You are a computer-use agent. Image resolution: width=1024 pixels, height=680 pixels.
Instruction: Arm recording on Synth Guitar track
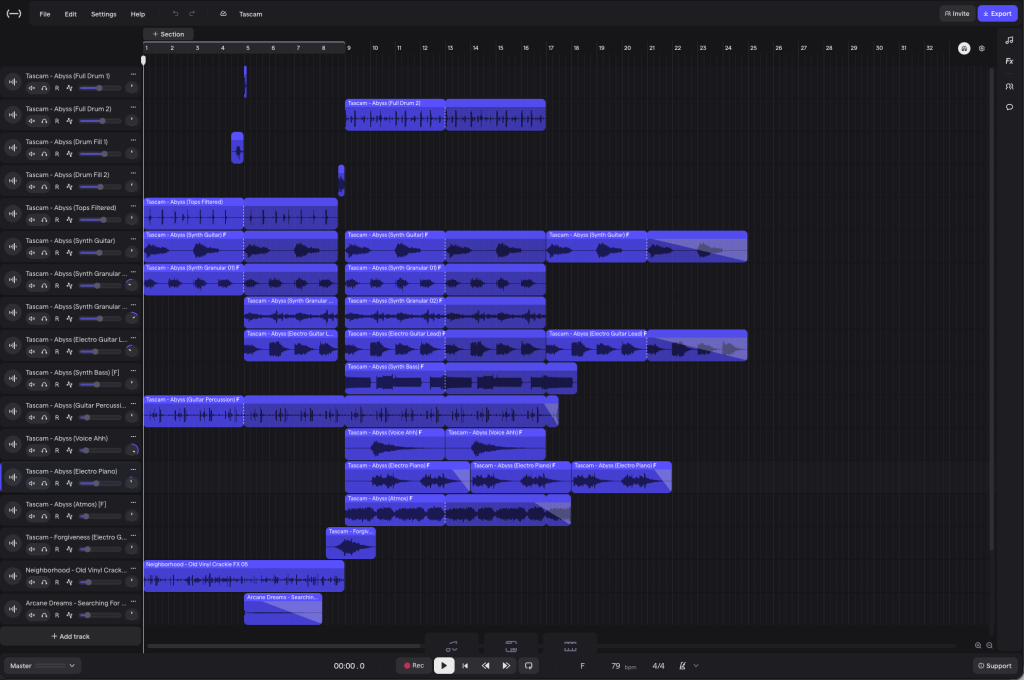[x=57, y=253]
